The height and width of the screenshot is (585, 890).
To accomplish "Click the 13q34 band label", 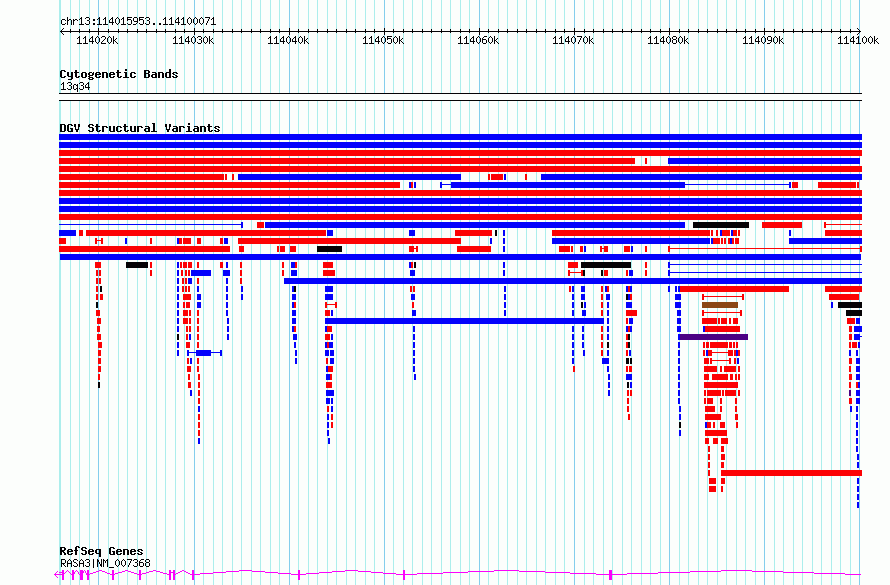I will (75, 87).
